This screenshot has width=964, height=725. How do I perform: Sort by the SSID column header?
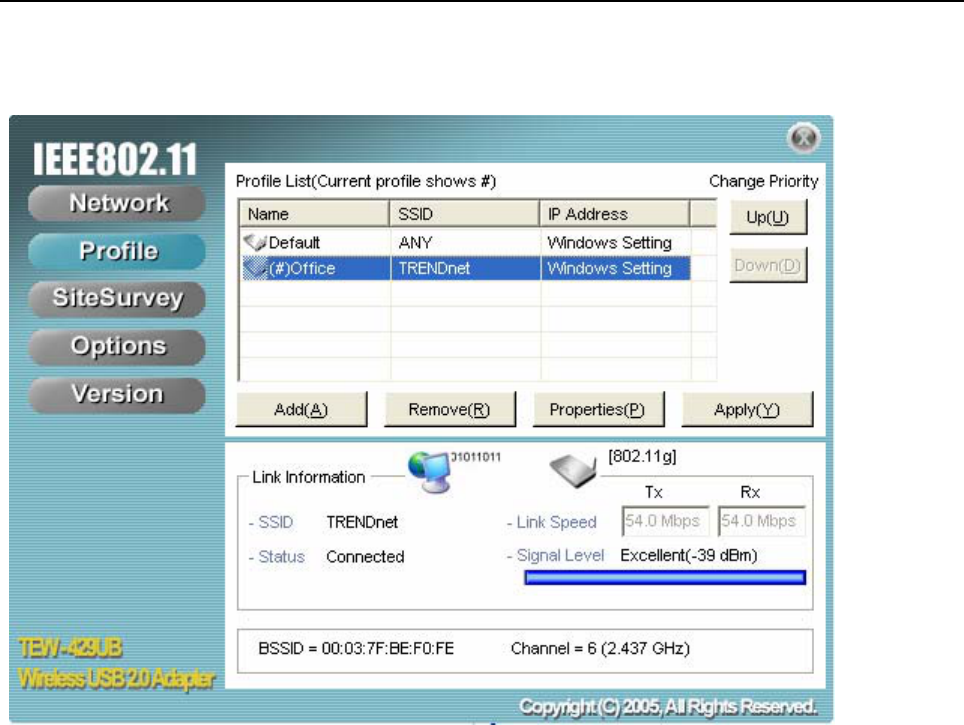464,214
